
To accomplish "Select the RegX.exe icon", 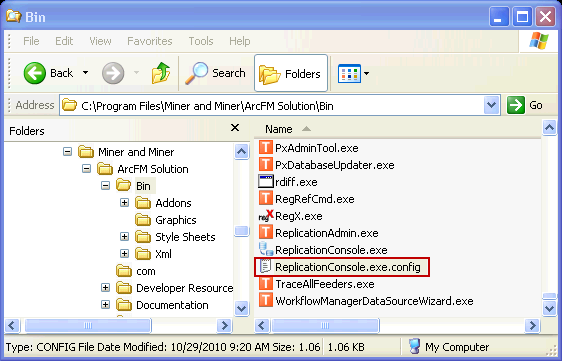I will [x=266, y=216].
